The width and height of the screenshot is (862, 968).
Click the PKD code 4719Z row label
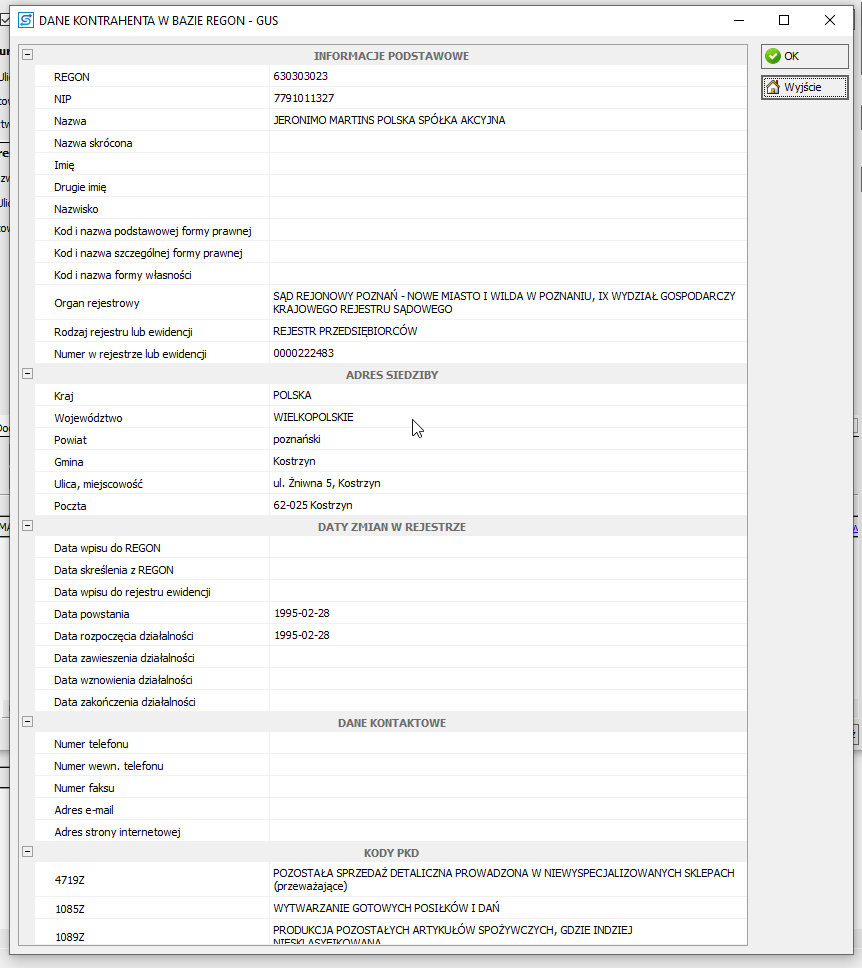pyautogui.click(x=70, y=880)
